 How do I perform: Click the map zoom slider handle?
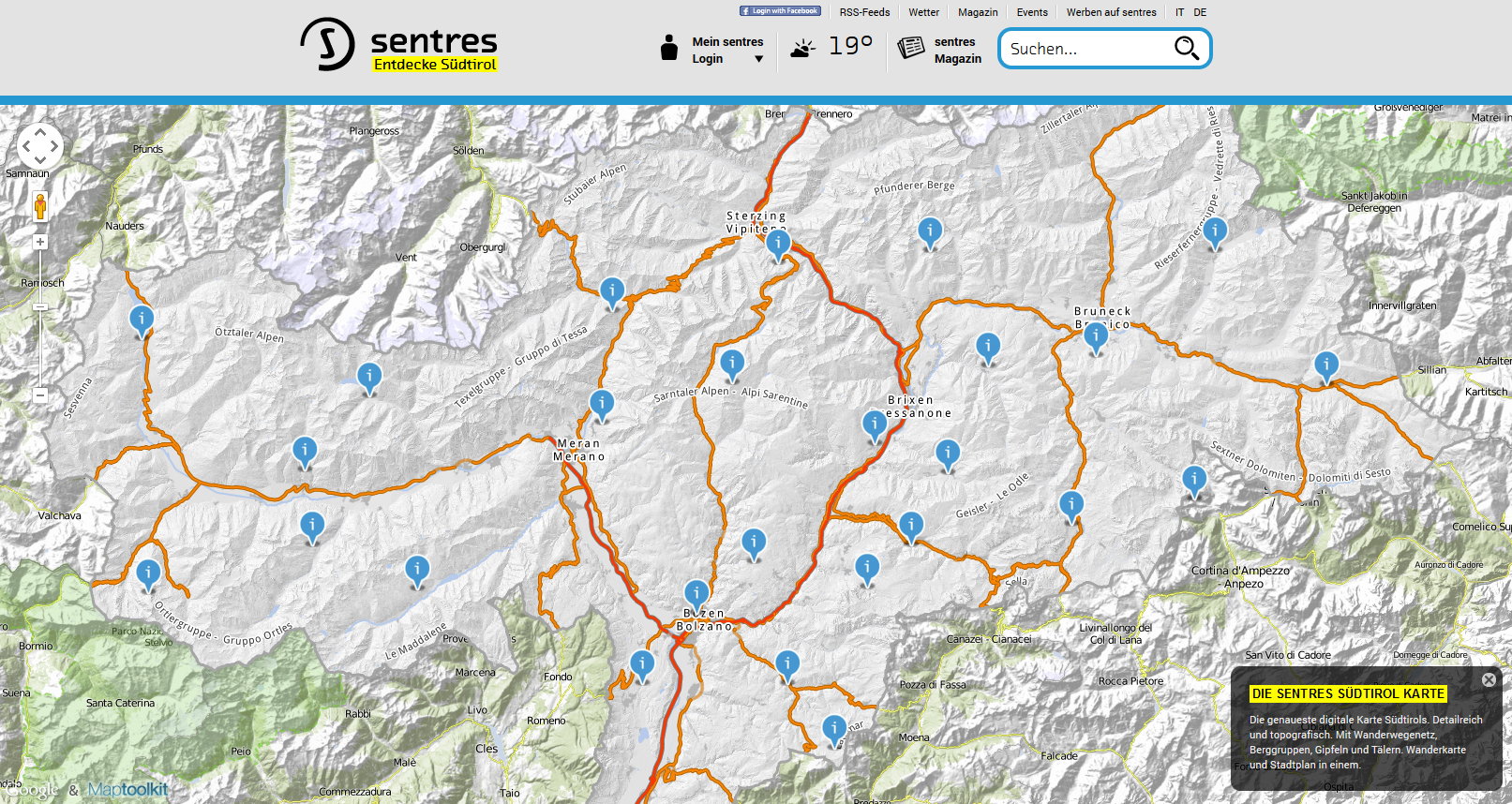click(40, 306)
